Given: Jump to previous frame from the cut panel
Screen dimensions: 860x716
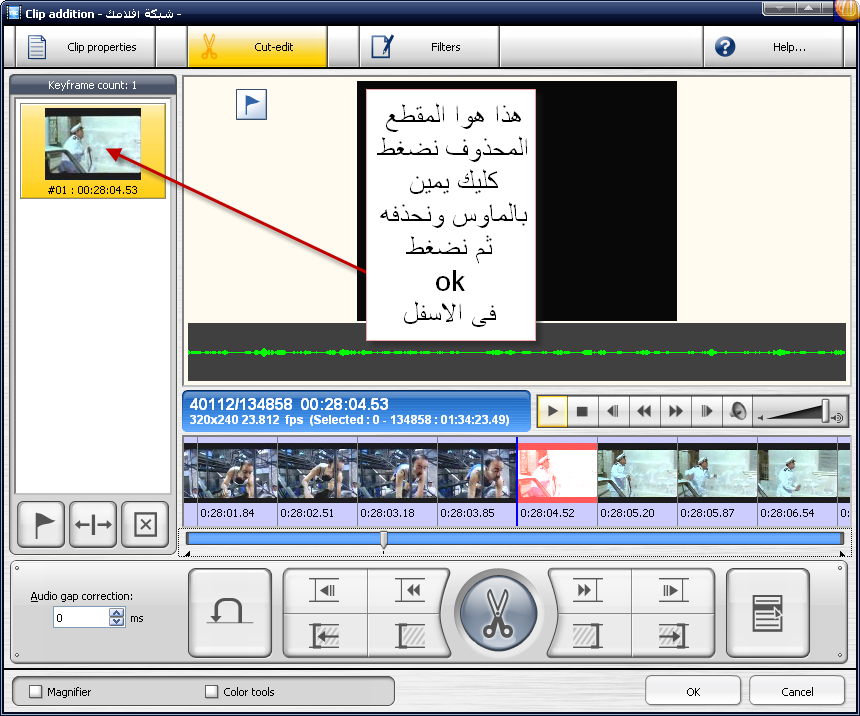Looking at the screenshot, I should pyautogui.click(x=326, y=591).
